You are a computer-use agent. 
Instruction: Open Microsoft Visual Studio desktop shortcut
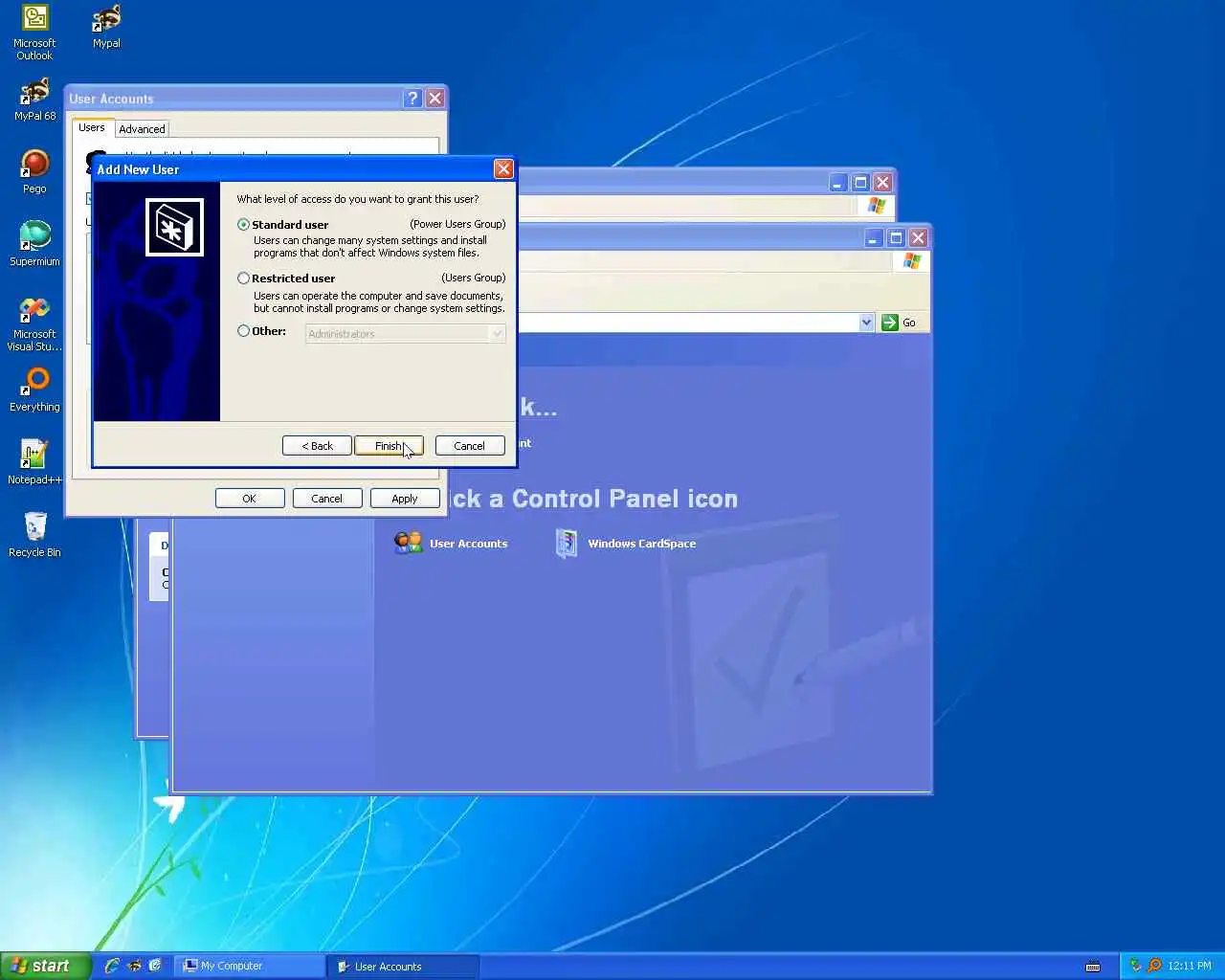pyautogui.click(x=34, y=323)
